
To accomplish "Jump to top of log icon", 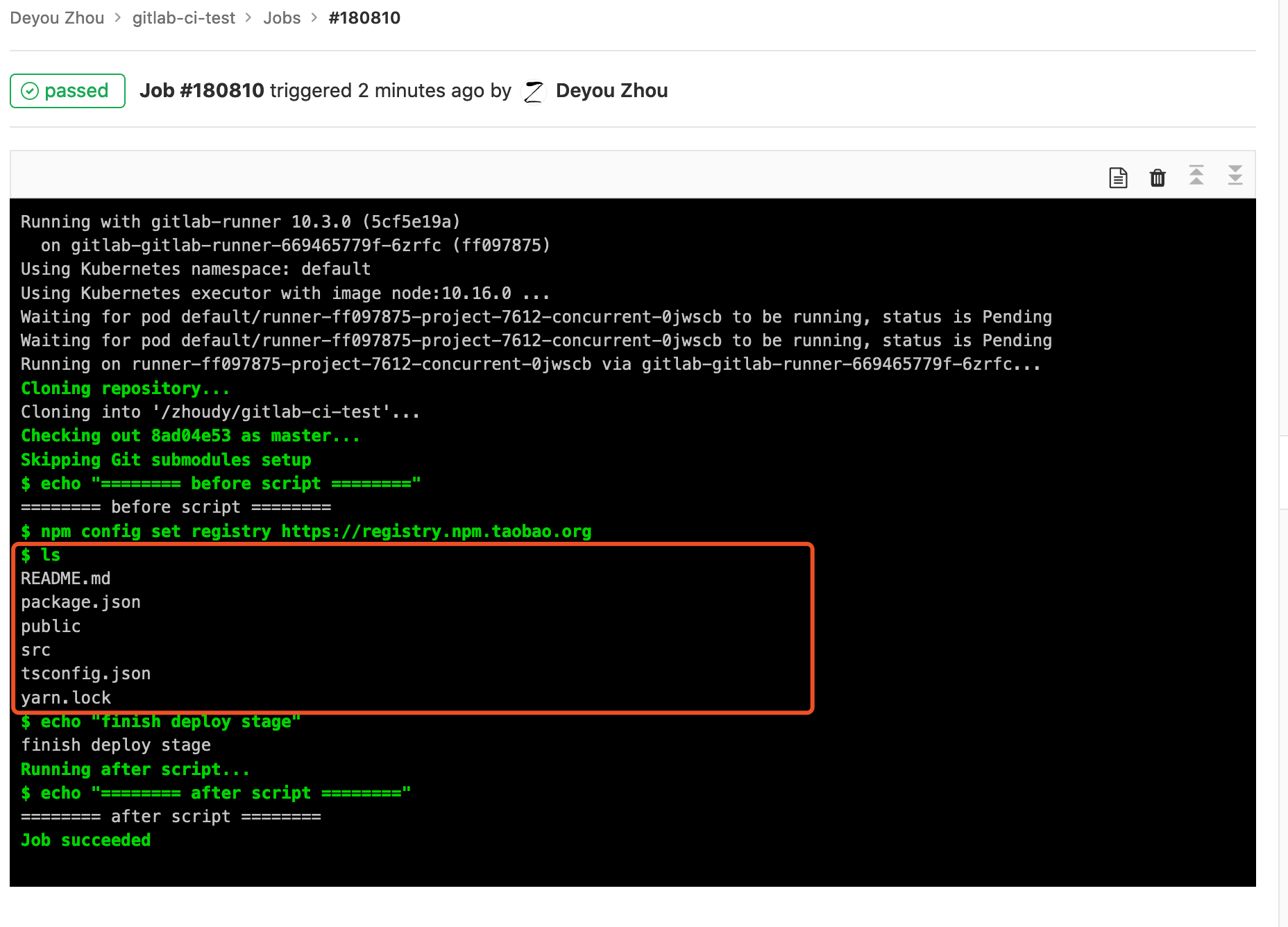I will [x=1196, y=175].
